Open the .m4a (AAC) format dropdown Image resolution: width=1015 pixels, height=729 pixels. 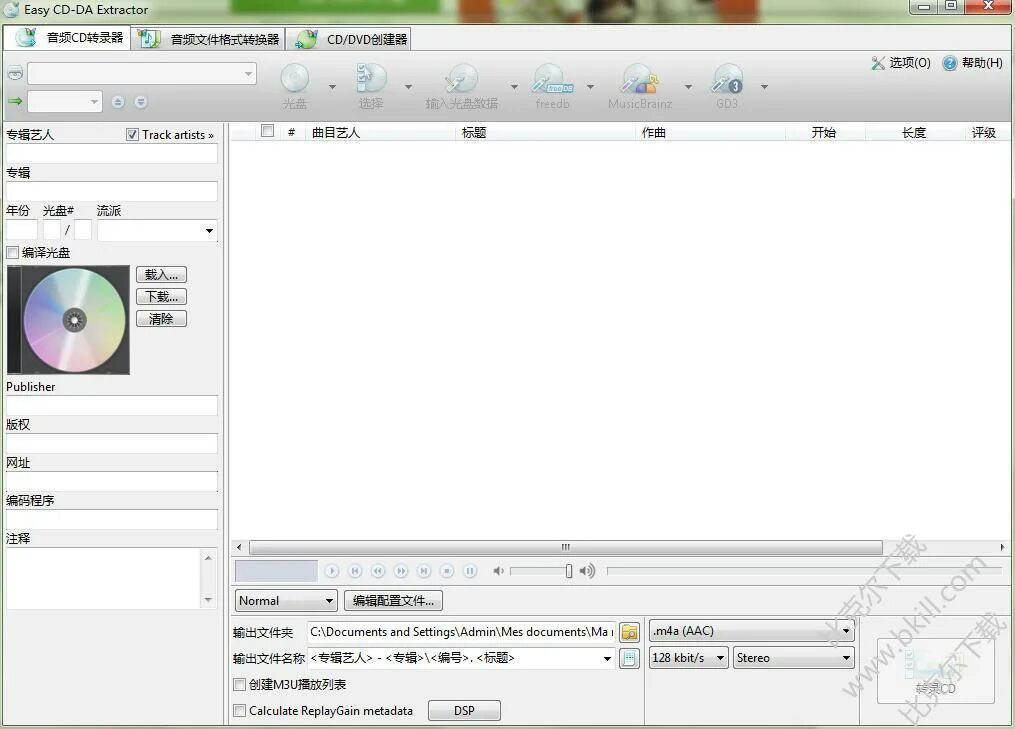tap(845, 631)
